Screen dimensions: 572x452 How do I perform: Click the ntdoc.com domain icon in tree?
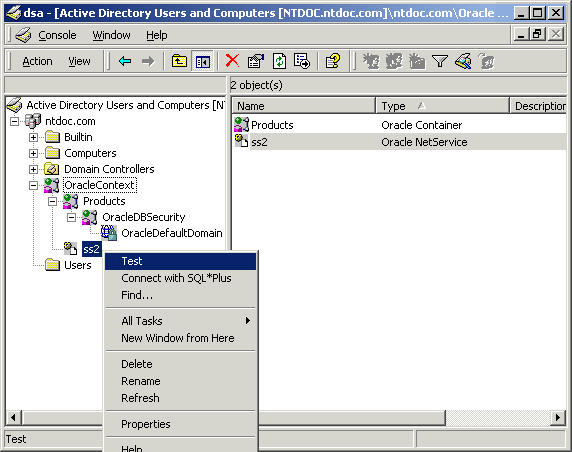pyautogui.click(x=33, y=121)
